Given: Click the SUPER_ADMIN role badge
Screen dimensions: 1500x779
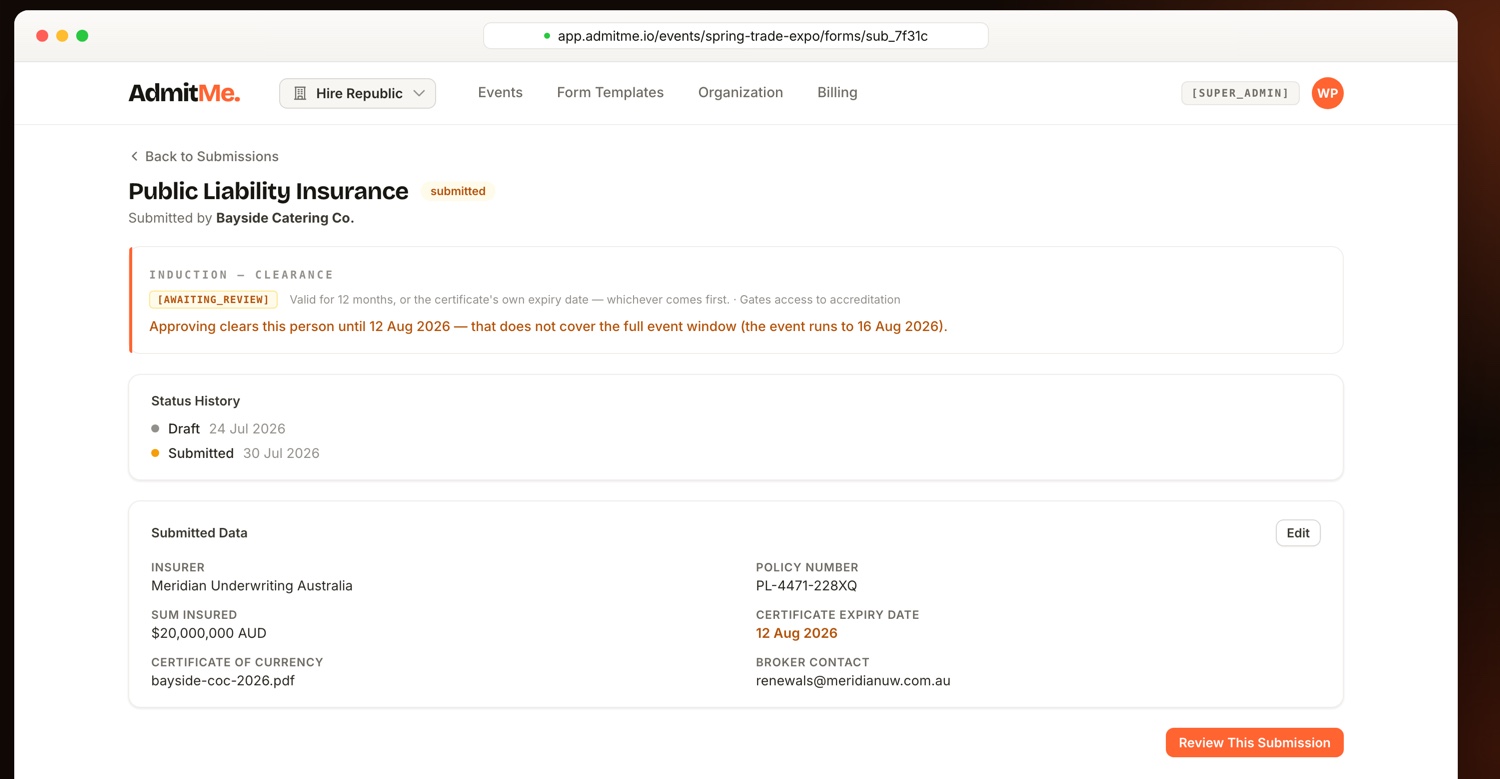Looking at the screenshot, I should [1240, 93].
